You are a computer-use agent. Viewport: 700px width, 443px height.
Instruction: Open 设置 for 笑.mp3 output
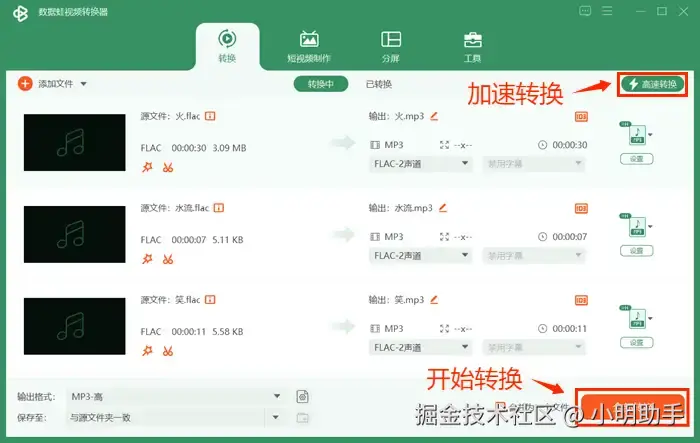(x=637, y=343)
